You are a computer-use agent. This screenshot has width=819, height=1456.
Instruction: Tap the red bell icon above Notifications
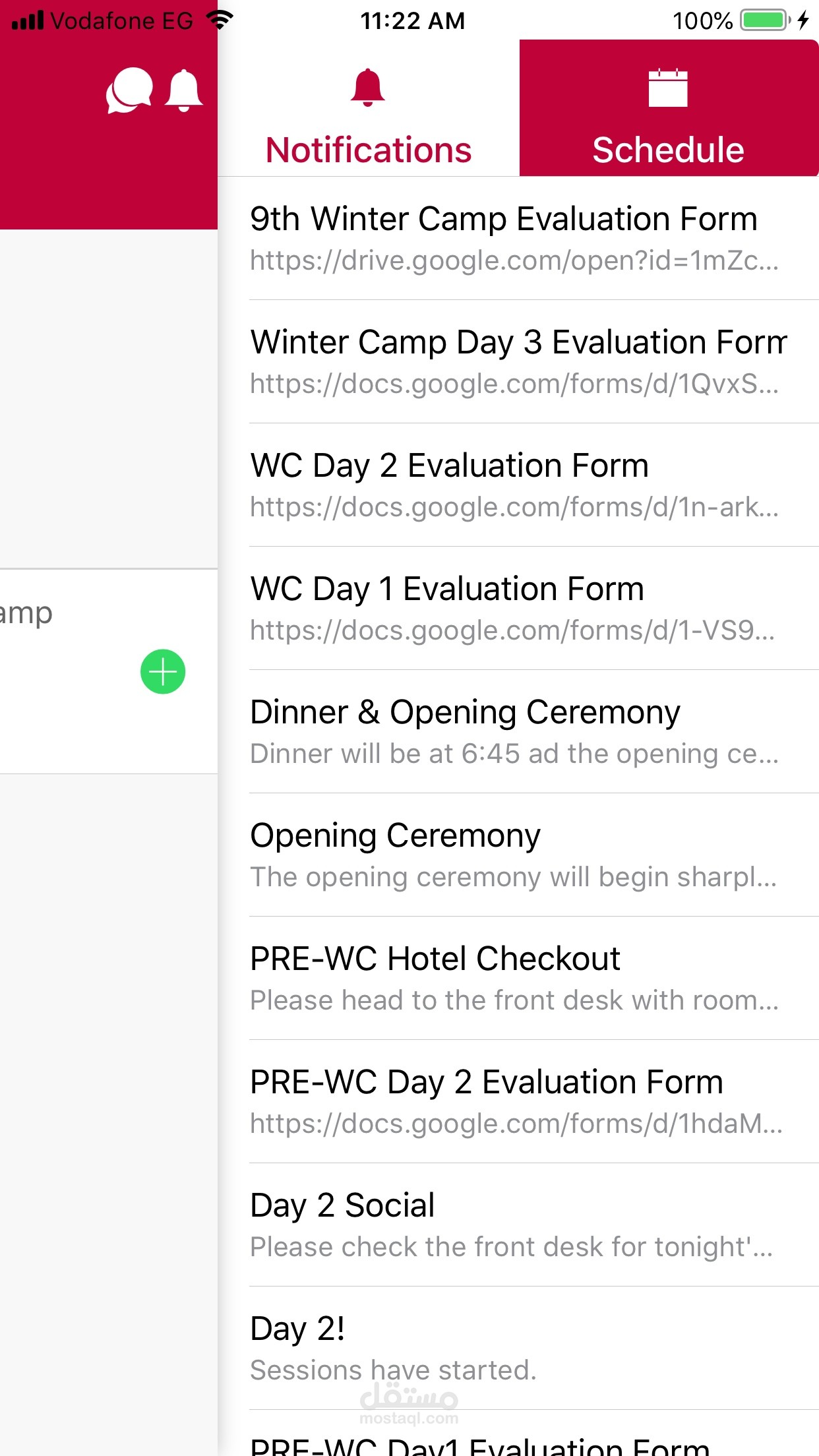point(367,88)
